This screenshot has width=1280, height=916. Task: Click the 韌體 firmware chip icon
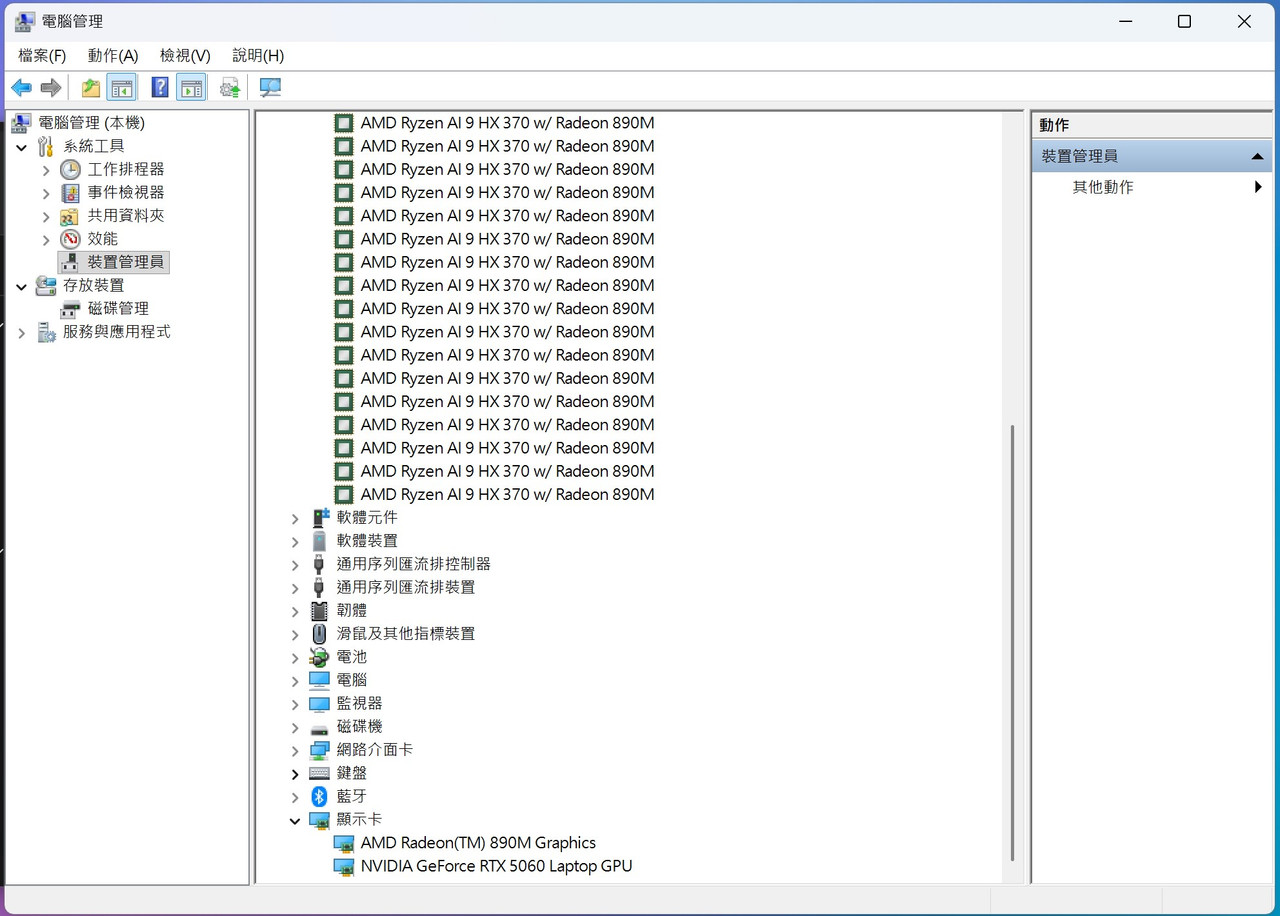[x=319, y=611]
